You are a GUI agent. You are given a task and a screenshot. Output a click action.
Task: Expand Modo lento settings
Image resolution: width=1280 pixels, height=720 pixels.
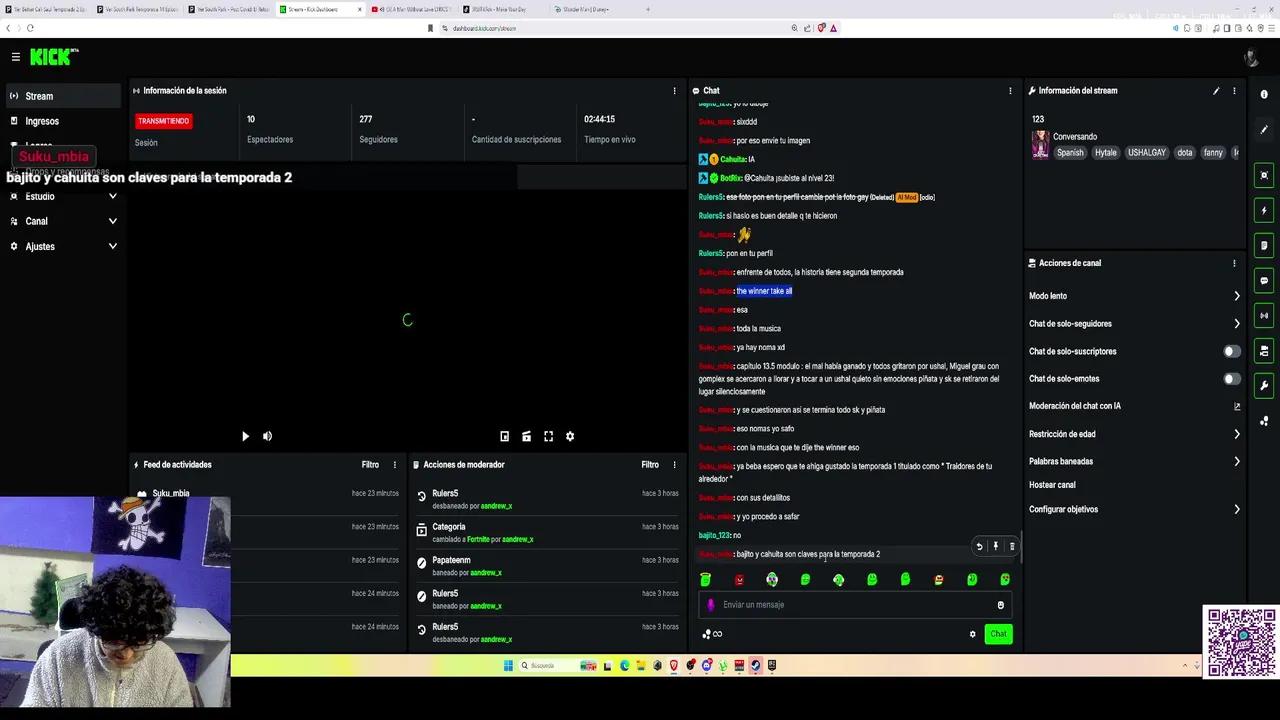[1237, 296]
